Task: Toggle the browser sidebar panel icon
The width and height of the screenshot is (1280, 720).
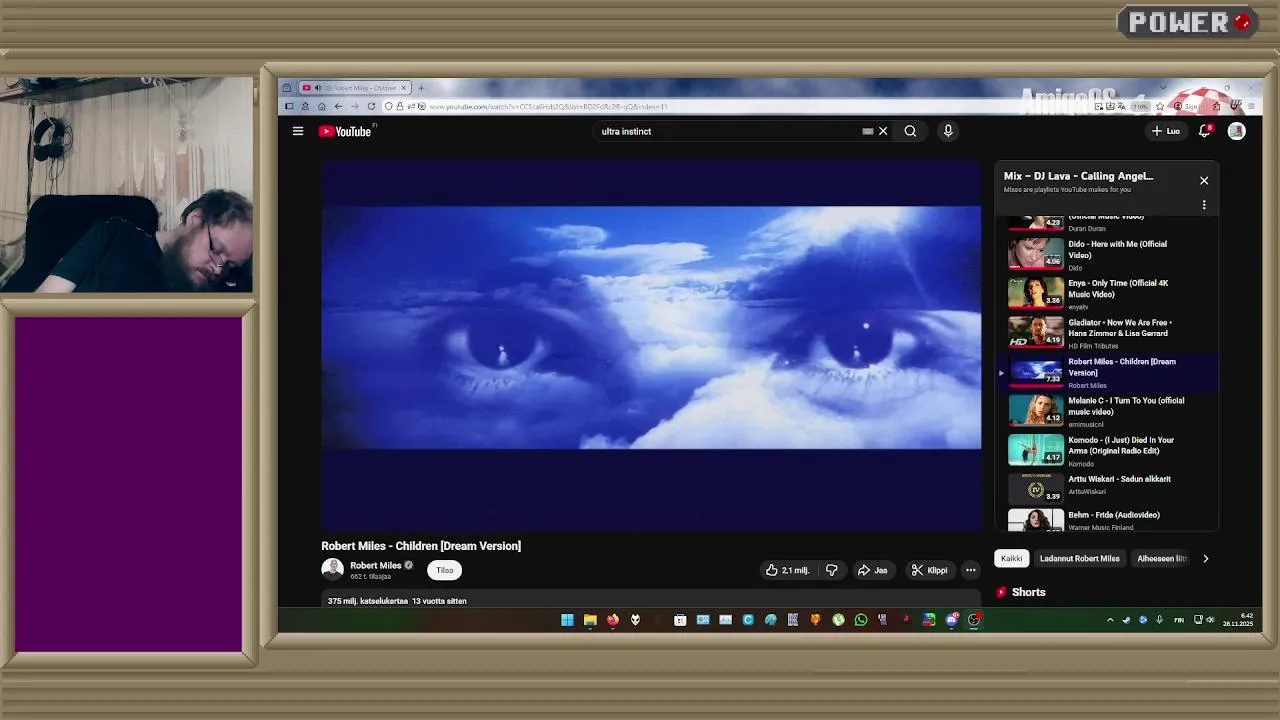Action: pos(289,106)
